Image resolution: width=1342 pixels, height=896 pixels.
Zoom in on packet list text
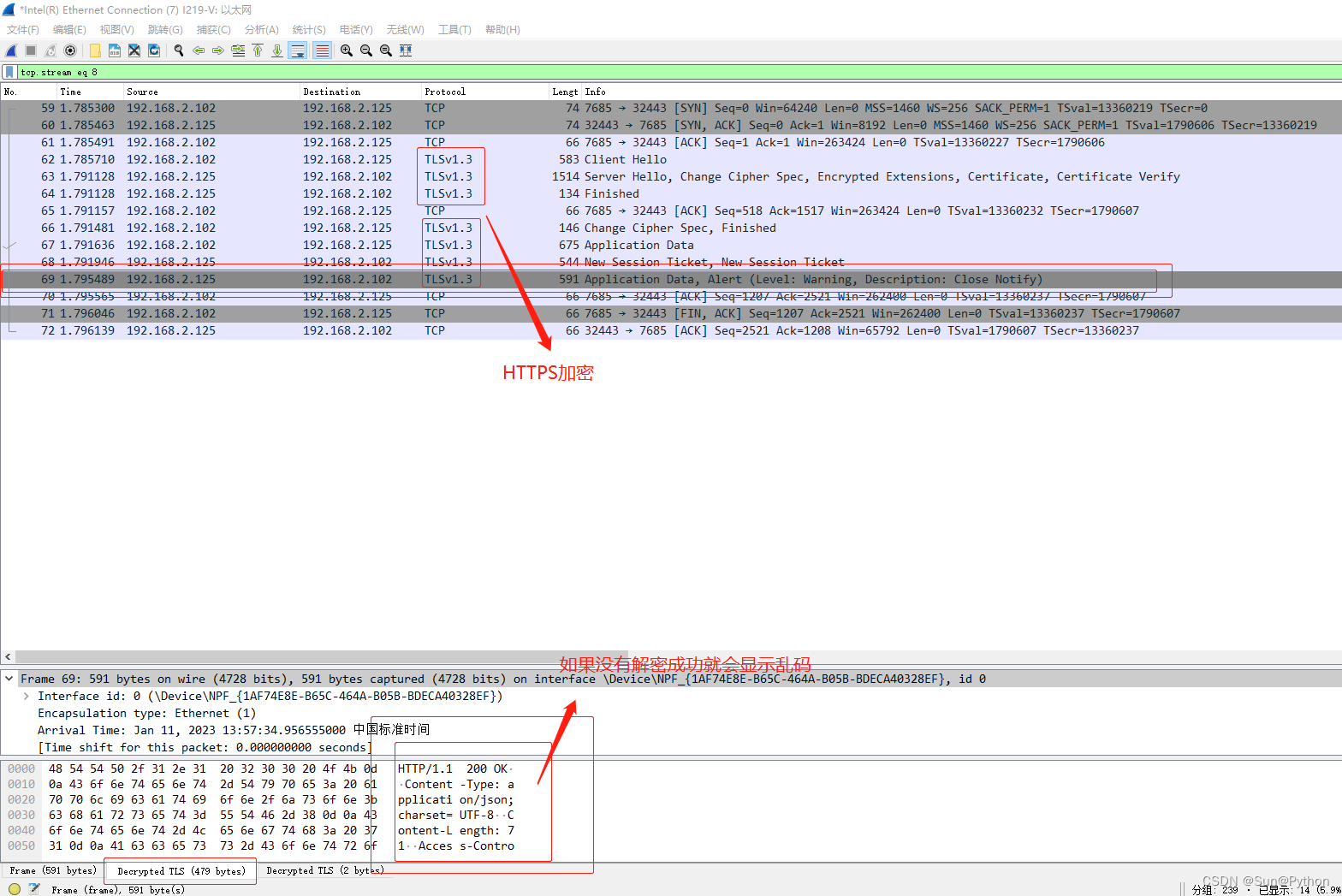coord(346,50)
